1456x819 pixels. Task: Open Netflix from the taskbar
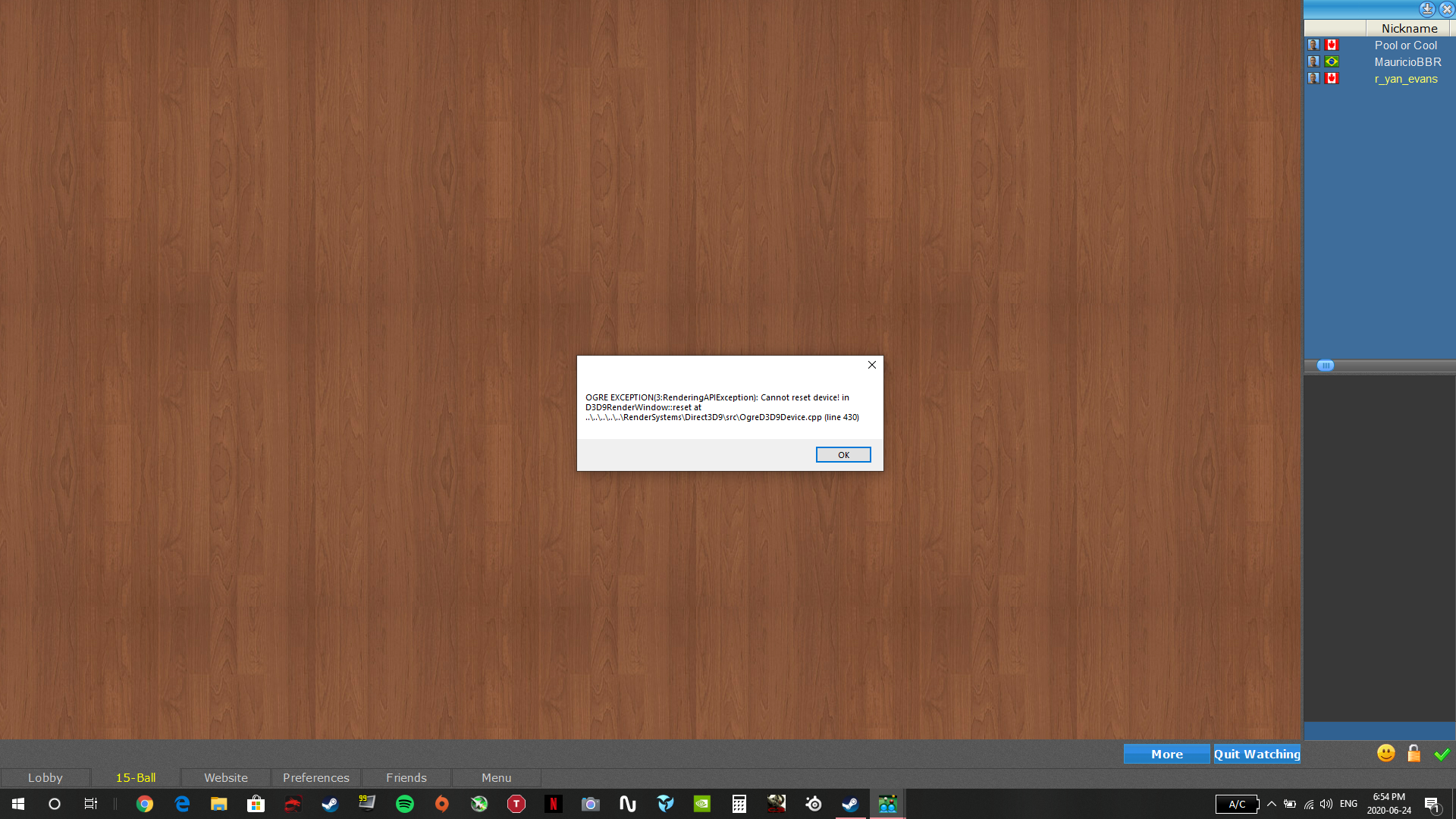[554, 804]
